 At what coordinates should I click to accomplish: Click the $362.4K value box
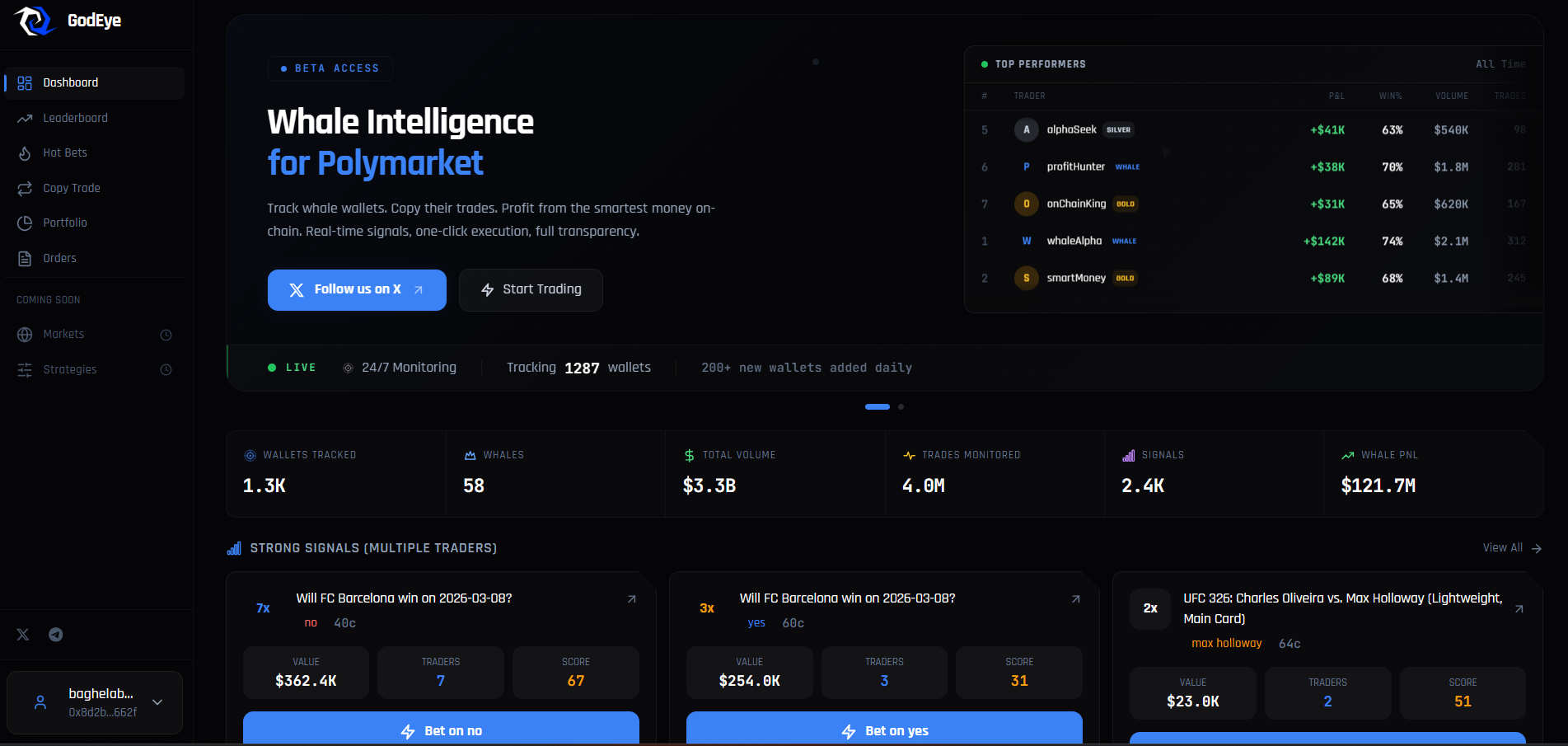coord(306,673)
